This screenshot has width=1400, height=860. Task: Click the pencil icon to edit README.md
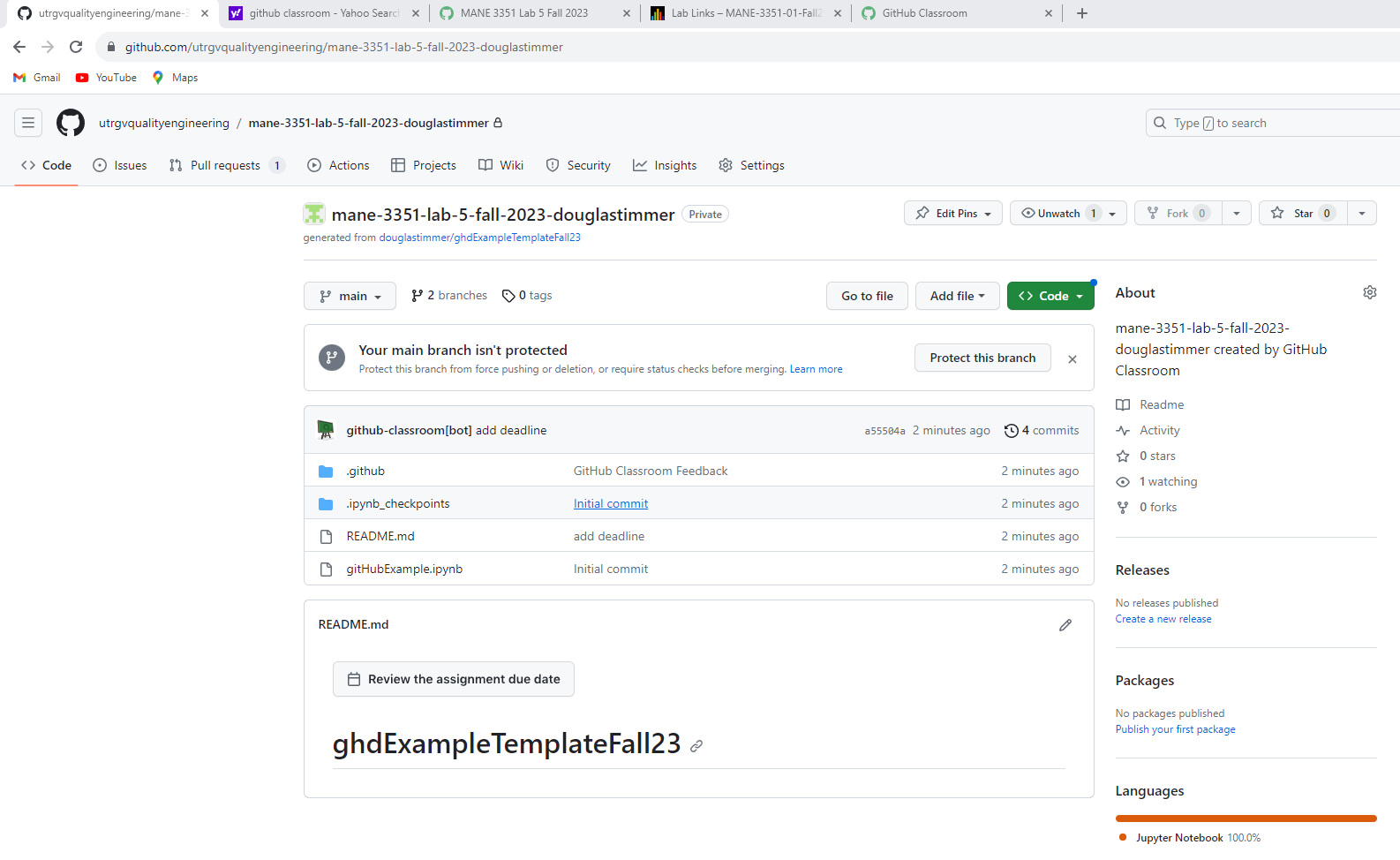1065,625
